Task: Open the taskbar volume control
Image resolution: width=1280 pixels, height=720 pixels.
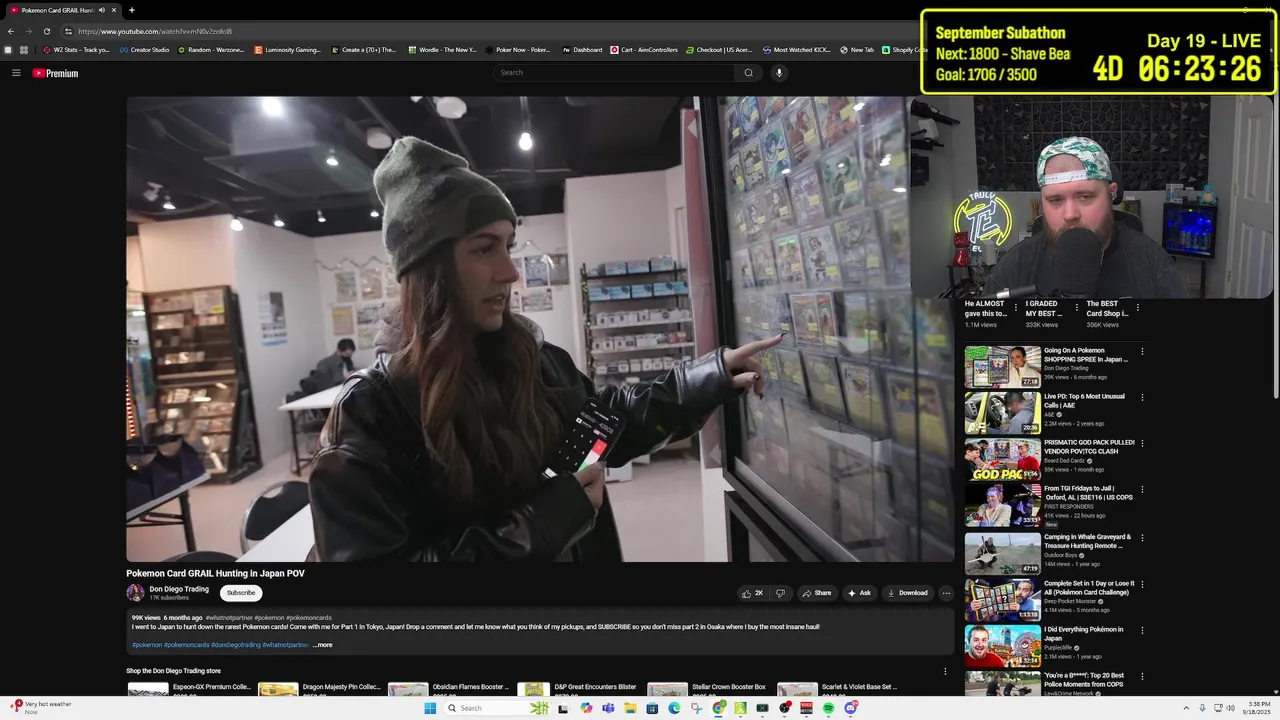Action: tap(1230, 708)
